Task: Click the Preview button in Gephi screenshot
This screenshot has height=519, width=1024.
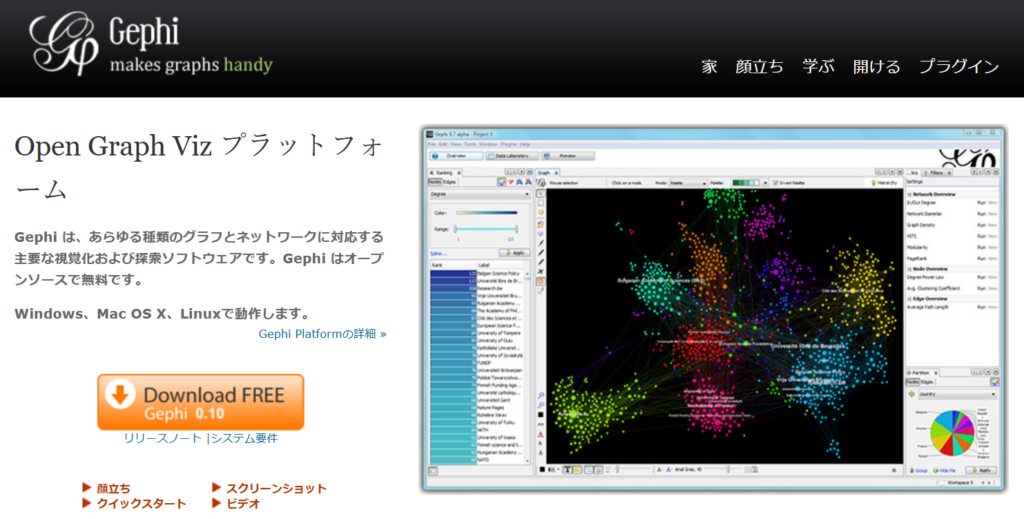Action: (568, 156)
